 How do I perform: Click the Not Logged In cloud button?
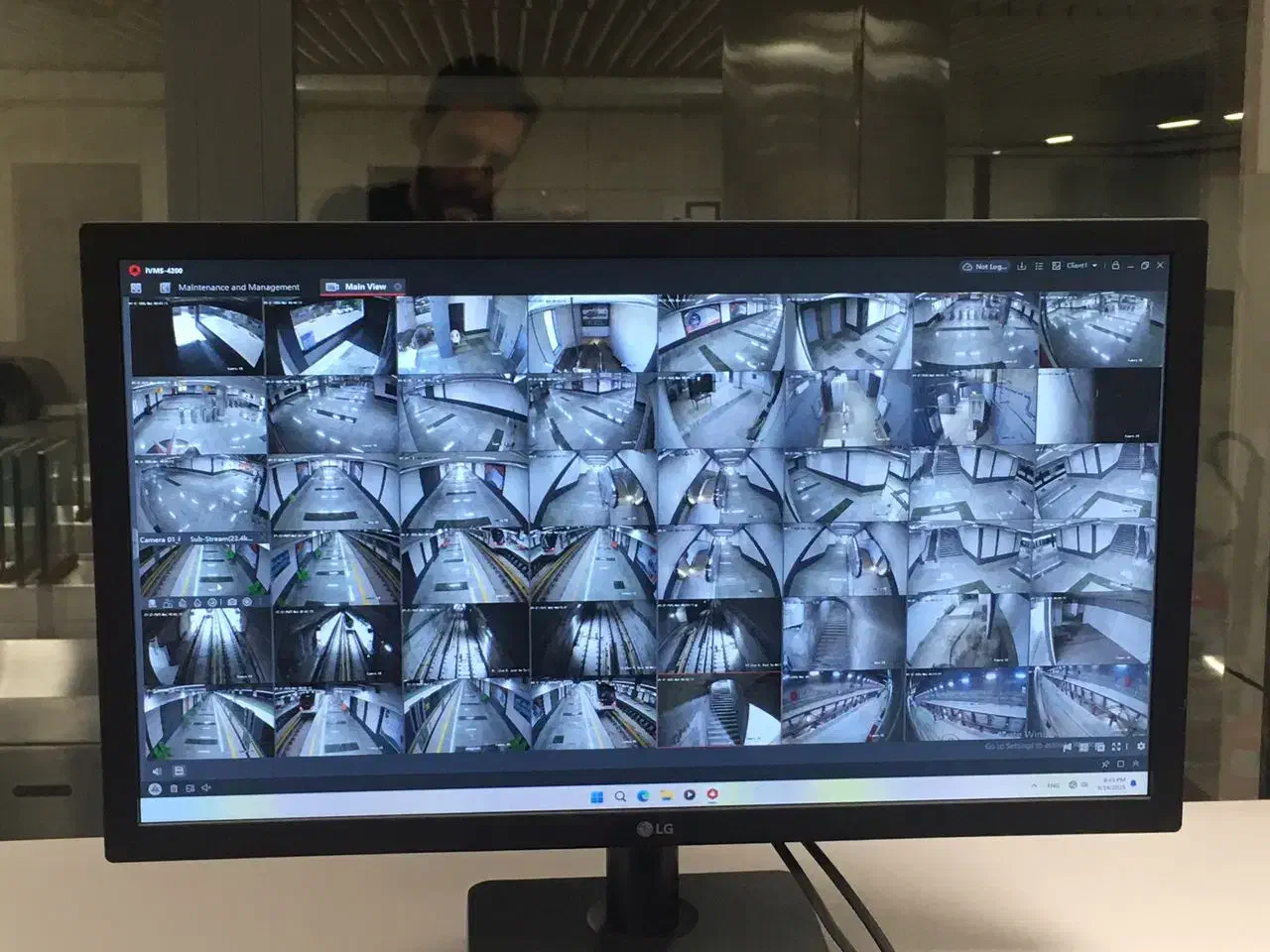(985, 267)
